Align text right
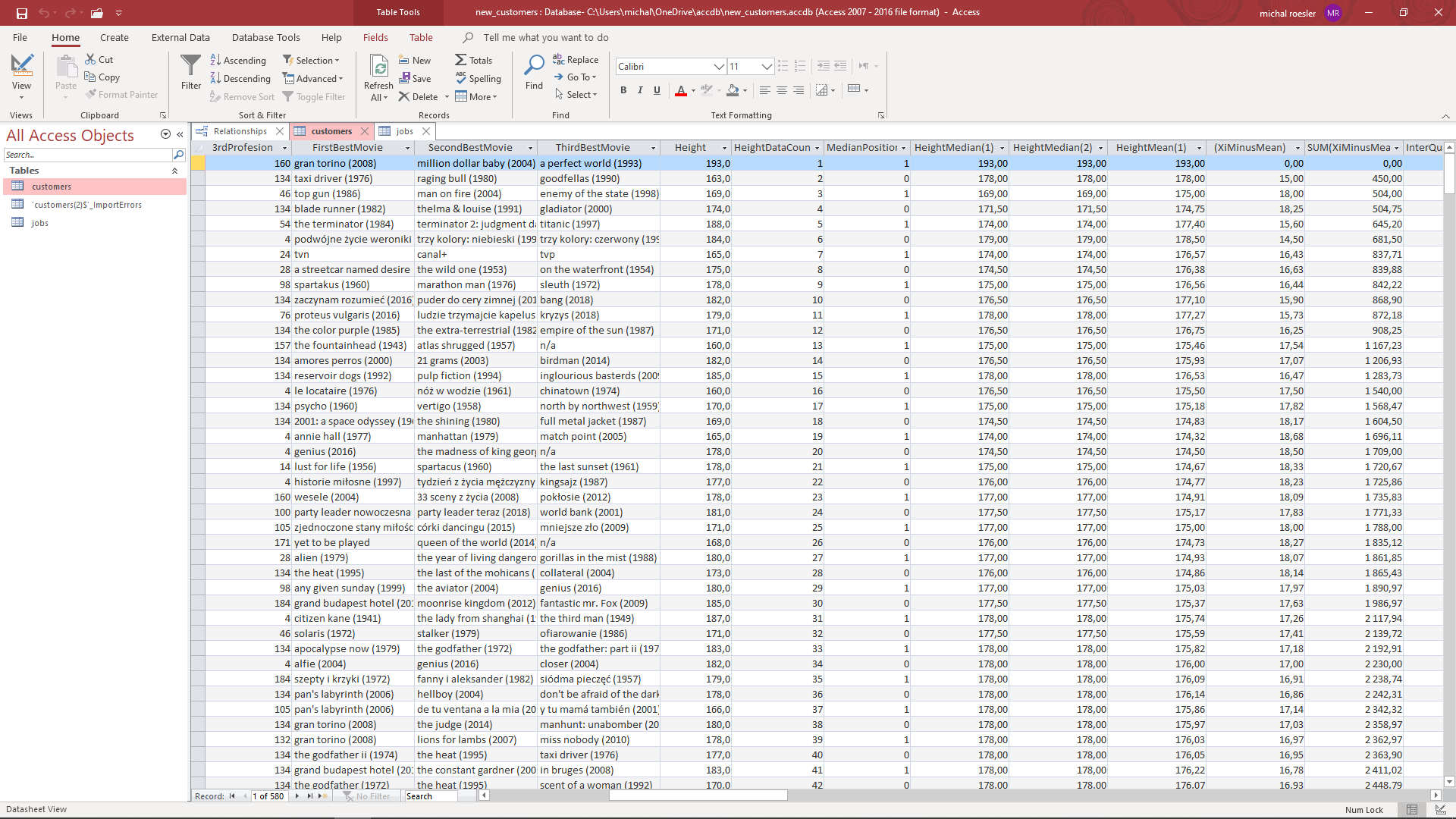This screenshot has height=819, width=1456. pos(799,90)
